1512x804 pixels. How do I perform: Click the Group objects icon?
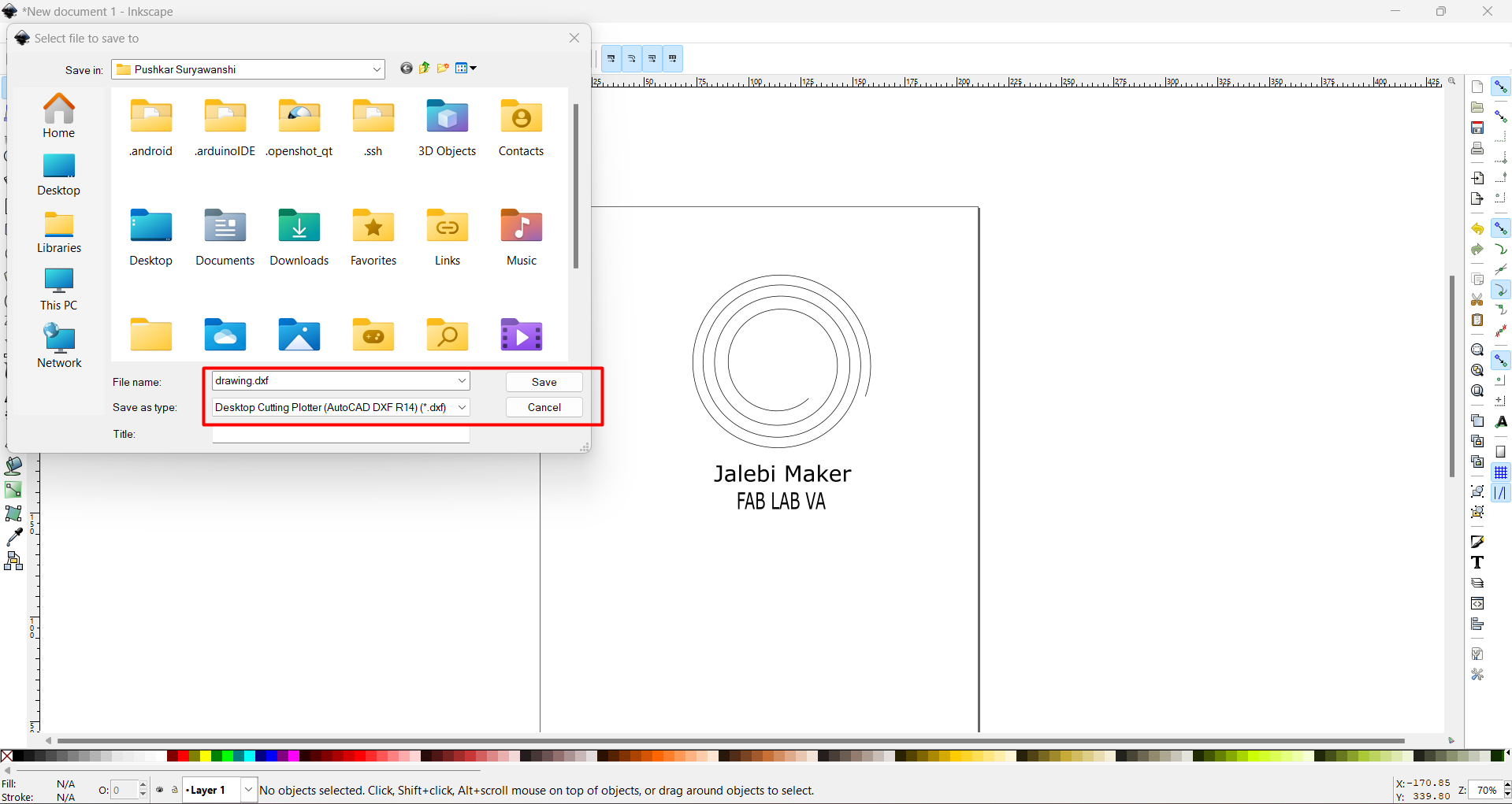click(1477, 491)
